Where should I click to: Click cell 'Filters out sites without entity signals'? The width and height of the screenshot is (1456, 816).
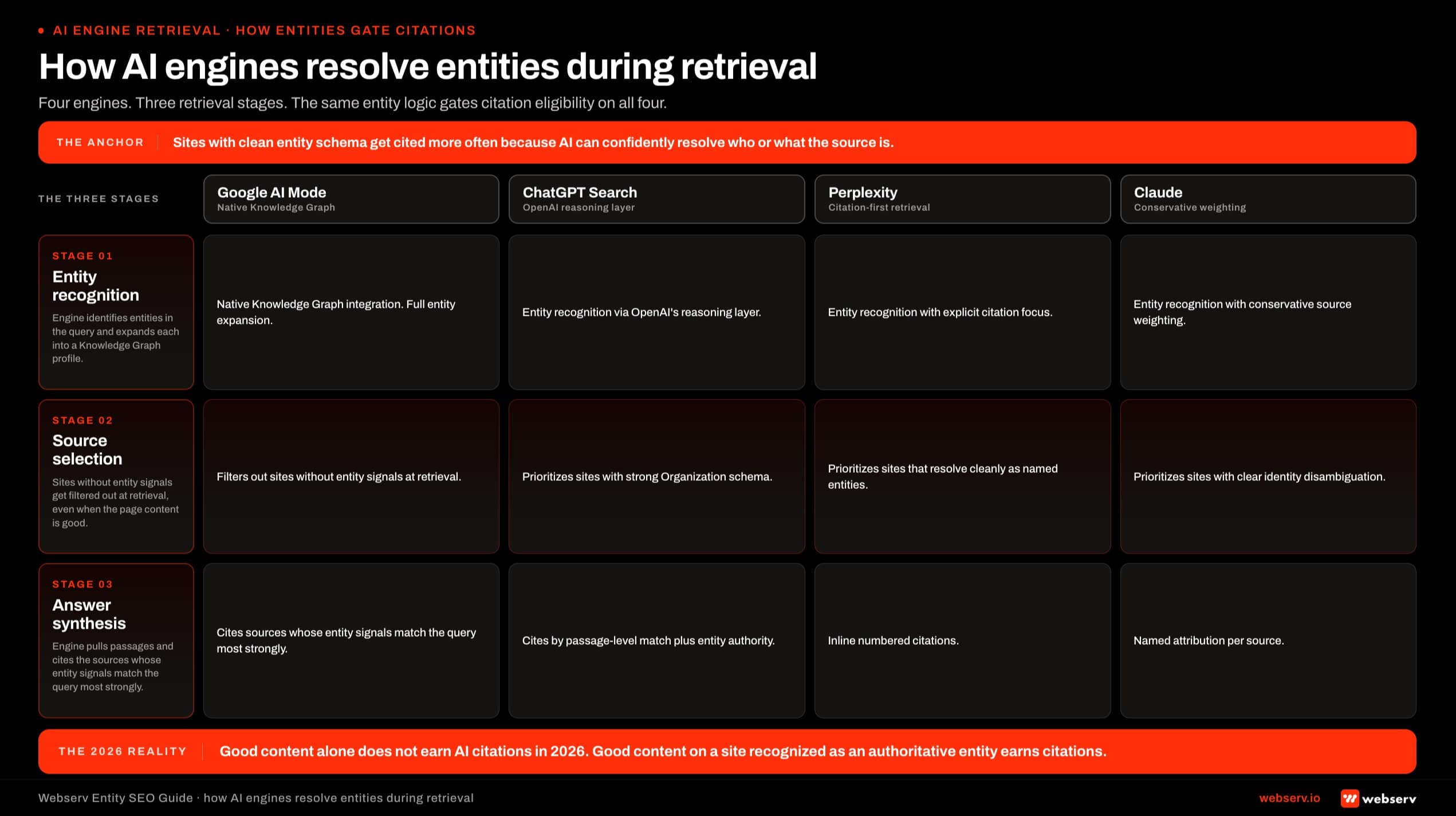[351, 477]
